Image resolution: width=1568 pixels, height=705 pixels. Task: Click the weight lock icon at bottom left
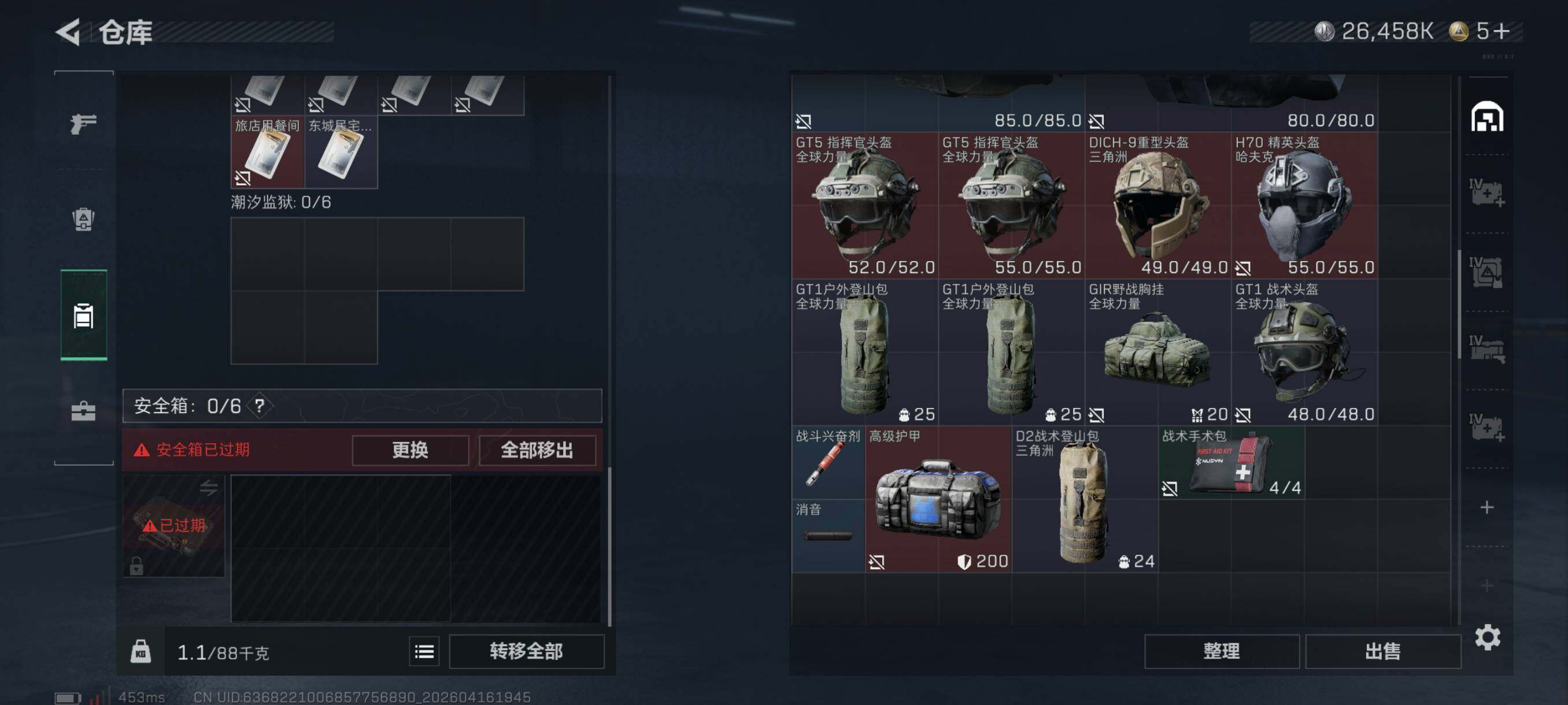(x=140, y=651)
